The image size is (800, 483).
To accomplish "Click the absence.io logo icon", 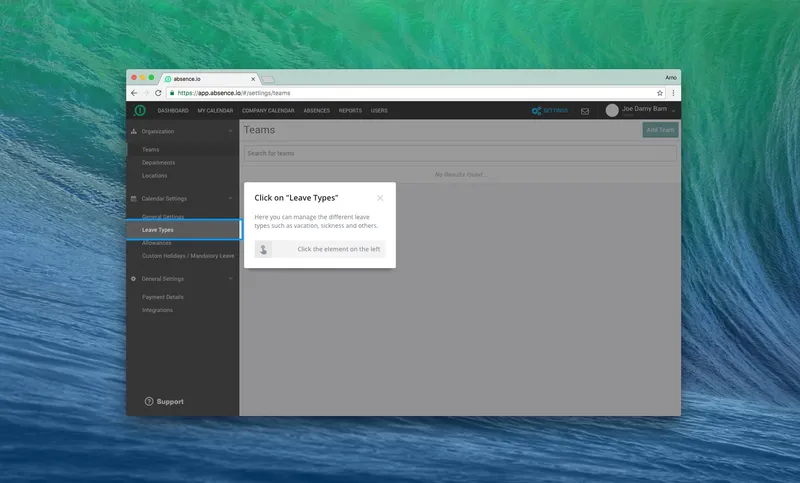I will 140,110.
